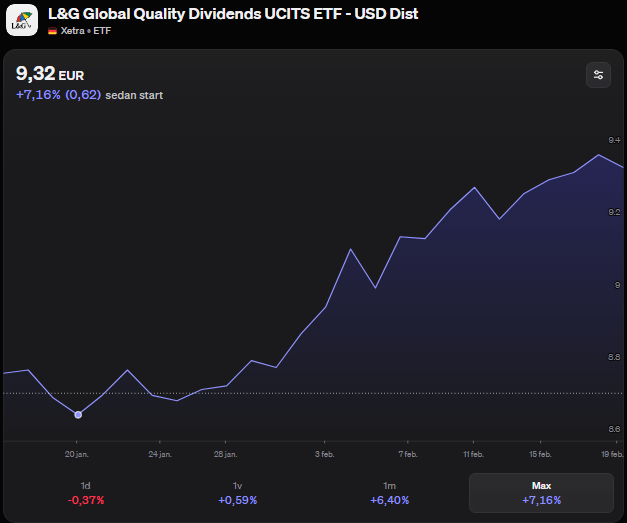Click the highlighted data point on the chart line
Viewport: 627px width, 523px height.
[78, 415]
